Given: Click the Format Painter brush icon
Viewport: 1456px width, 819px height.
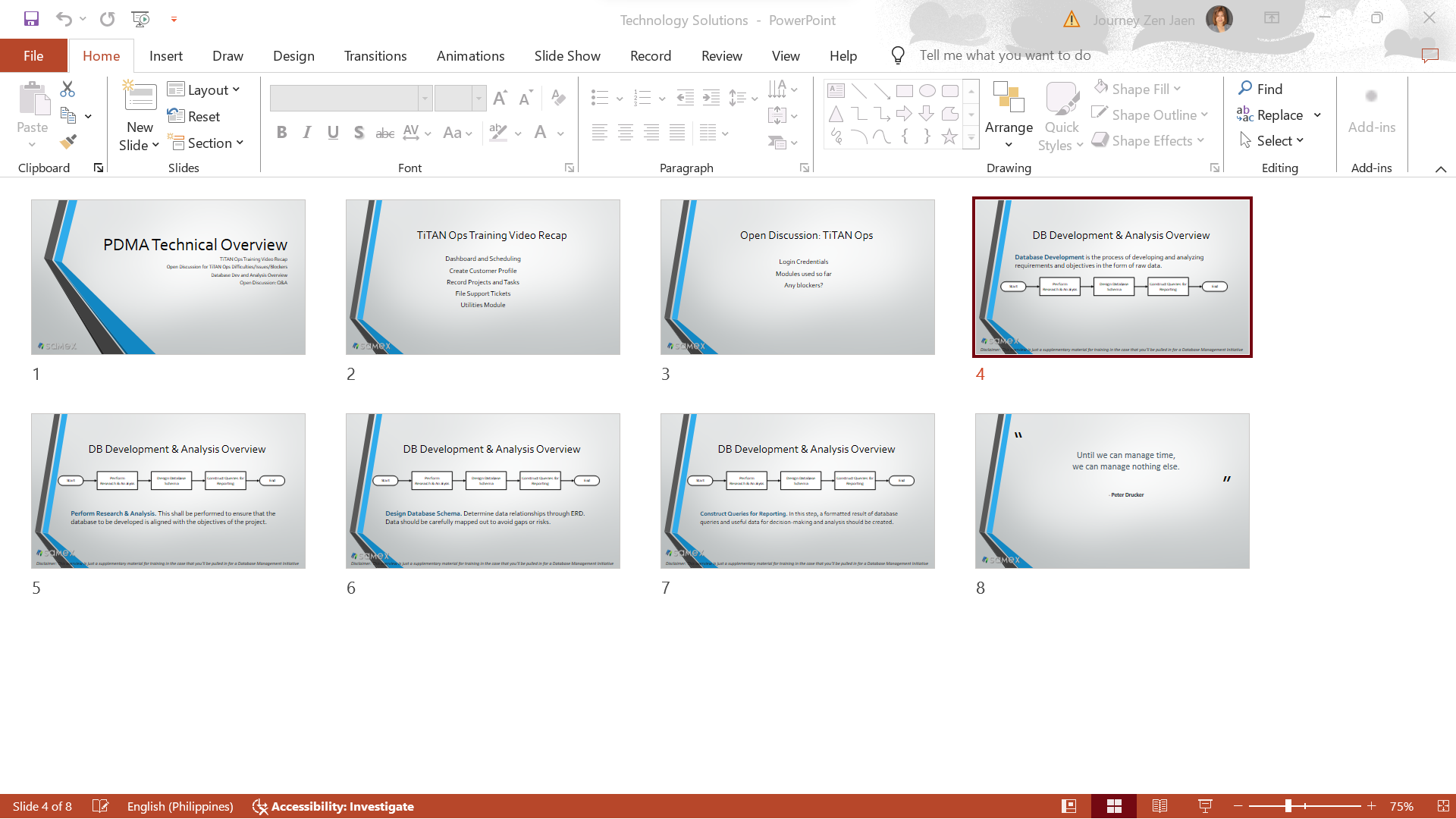Looking at the screenshot, I should click(x=67, y=142).
